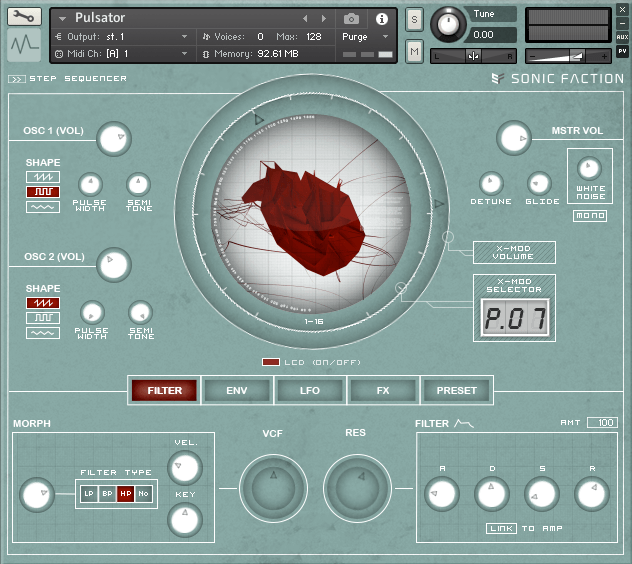Click the filter envelope R knob

coord(592,494)
